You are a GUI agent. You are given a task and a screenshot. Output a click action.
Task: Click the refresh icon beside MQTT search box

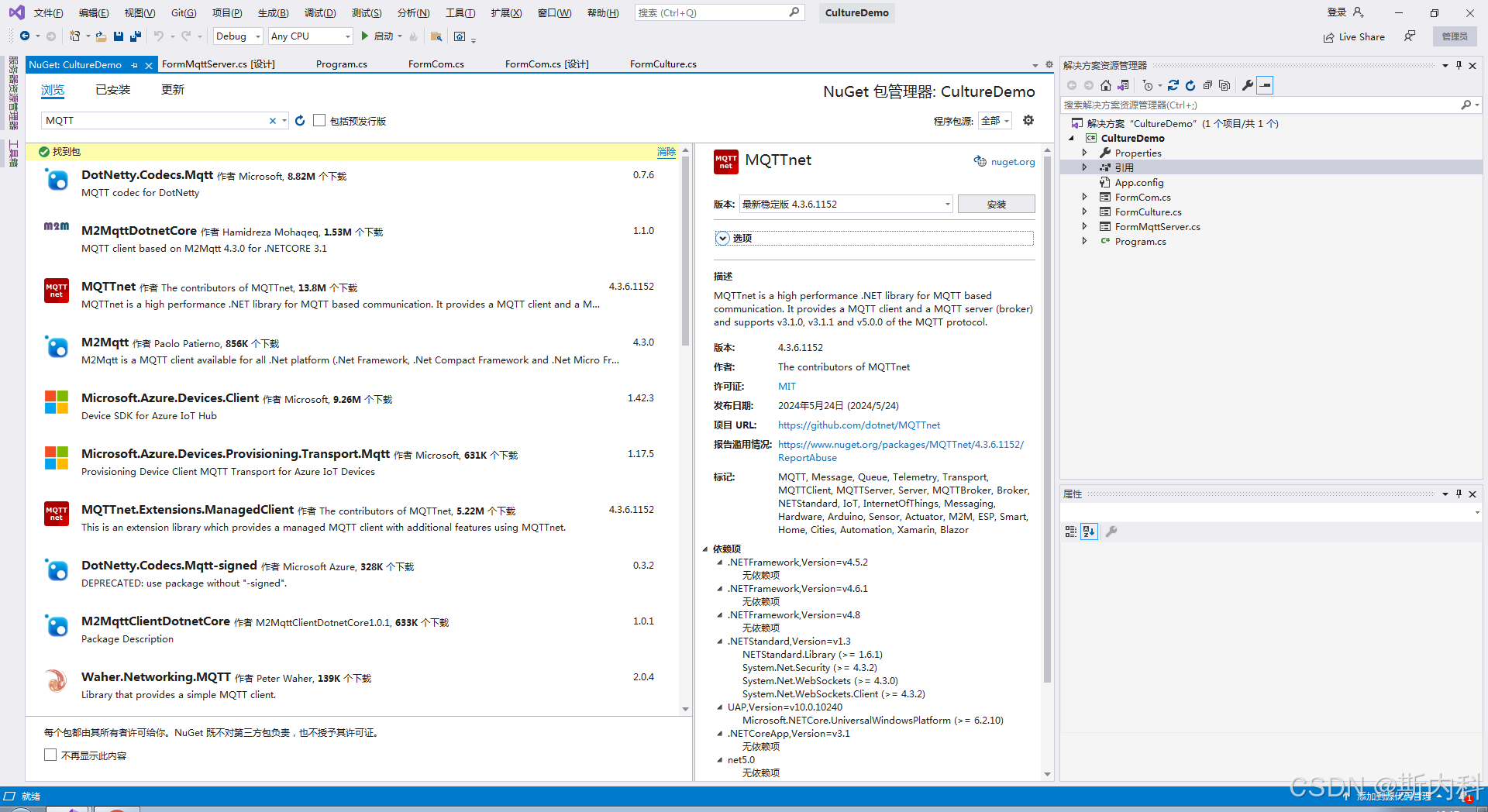click(300, 121)
